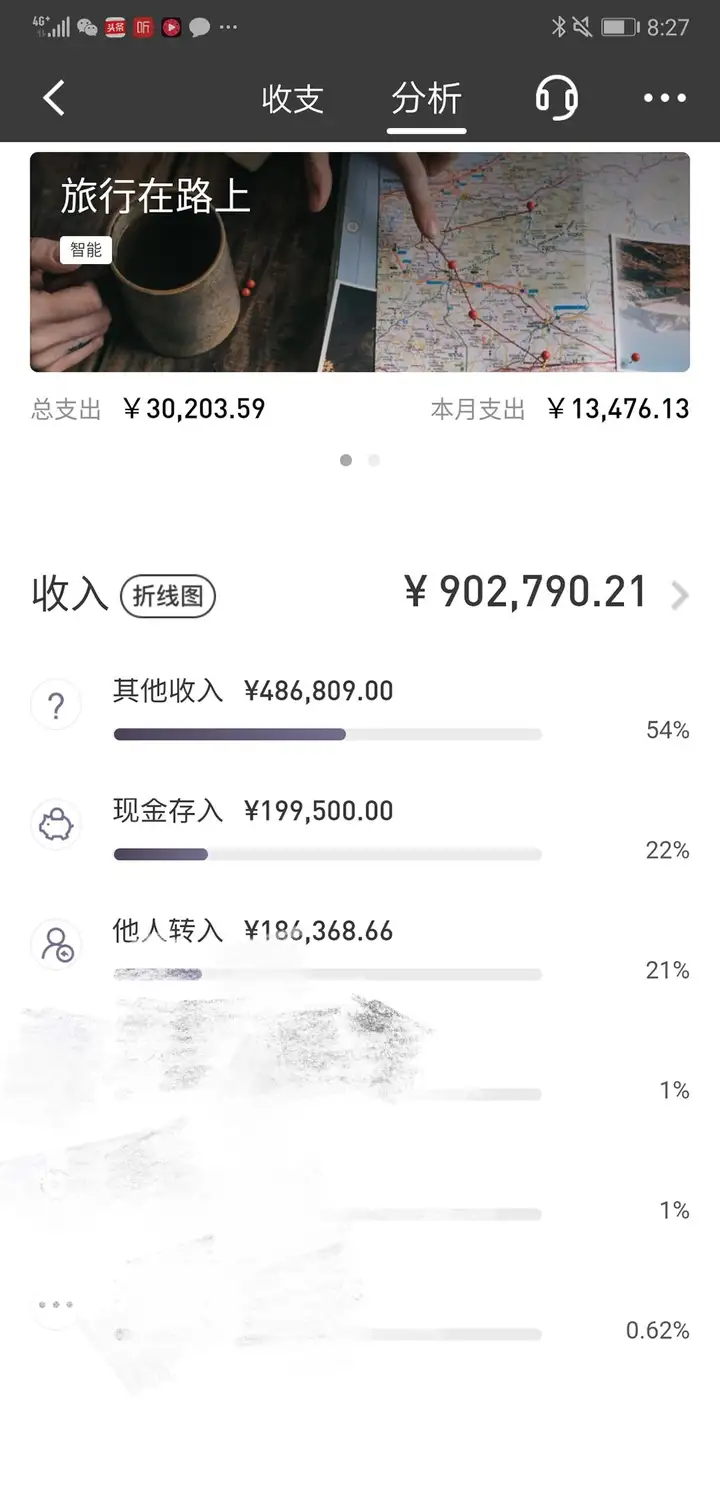Tap the WeChat icon in the status bar
This screenshot has height=1494, width=720.
point(88,28)
